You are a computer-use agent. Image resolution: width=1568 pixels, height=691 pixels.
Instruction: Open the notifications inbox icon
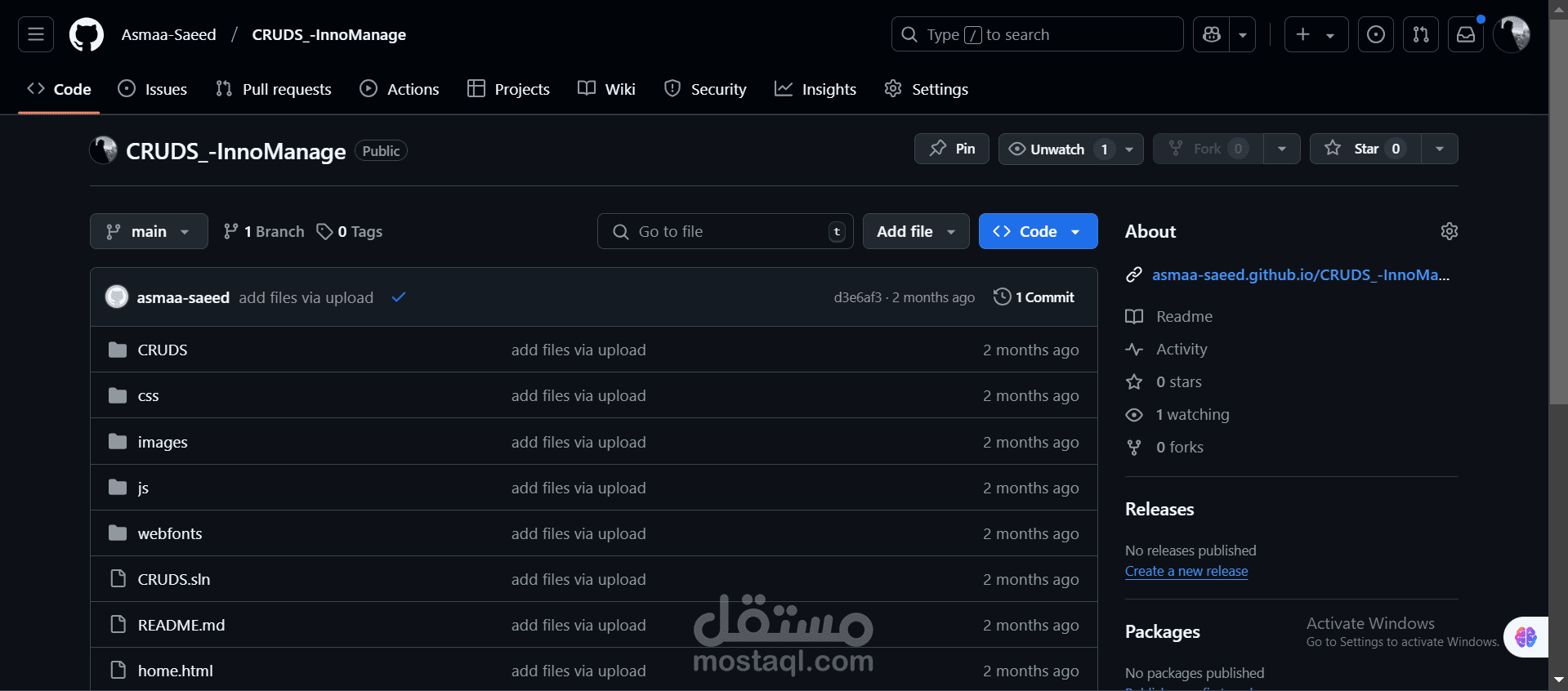click(1466, 34)
